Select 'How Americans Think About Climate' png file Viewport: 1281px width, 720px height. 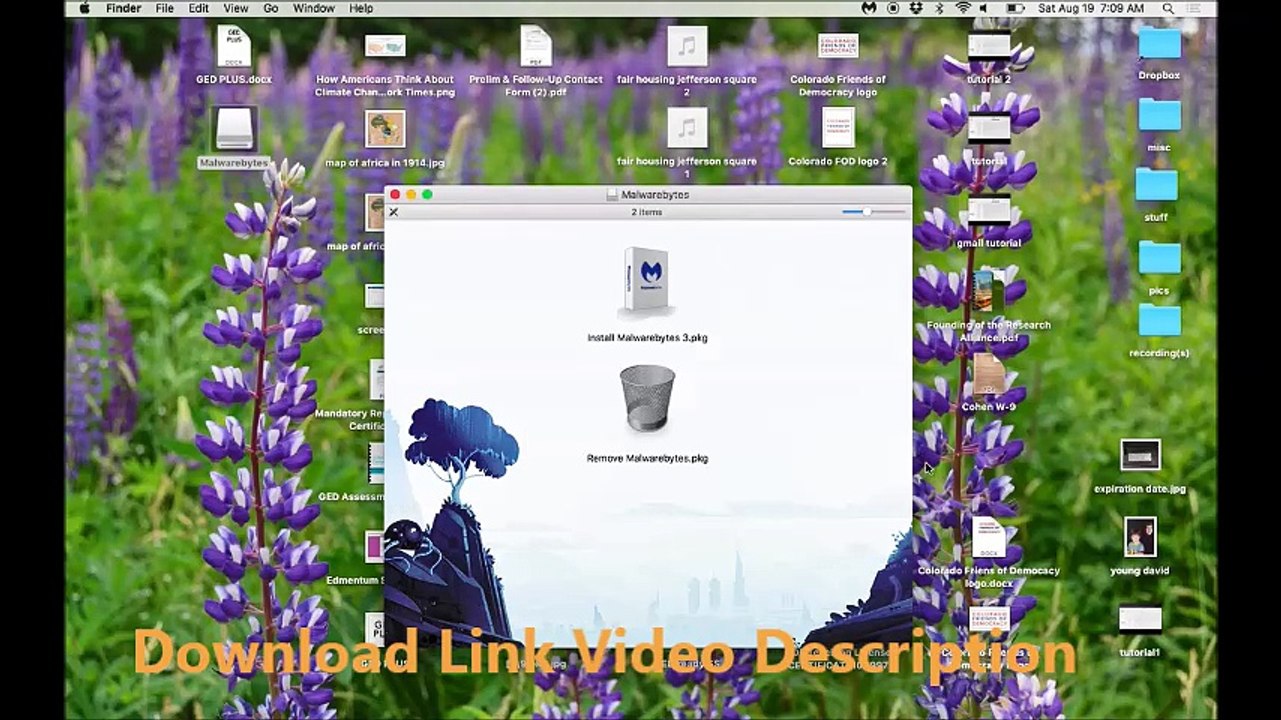click(385, 46)
